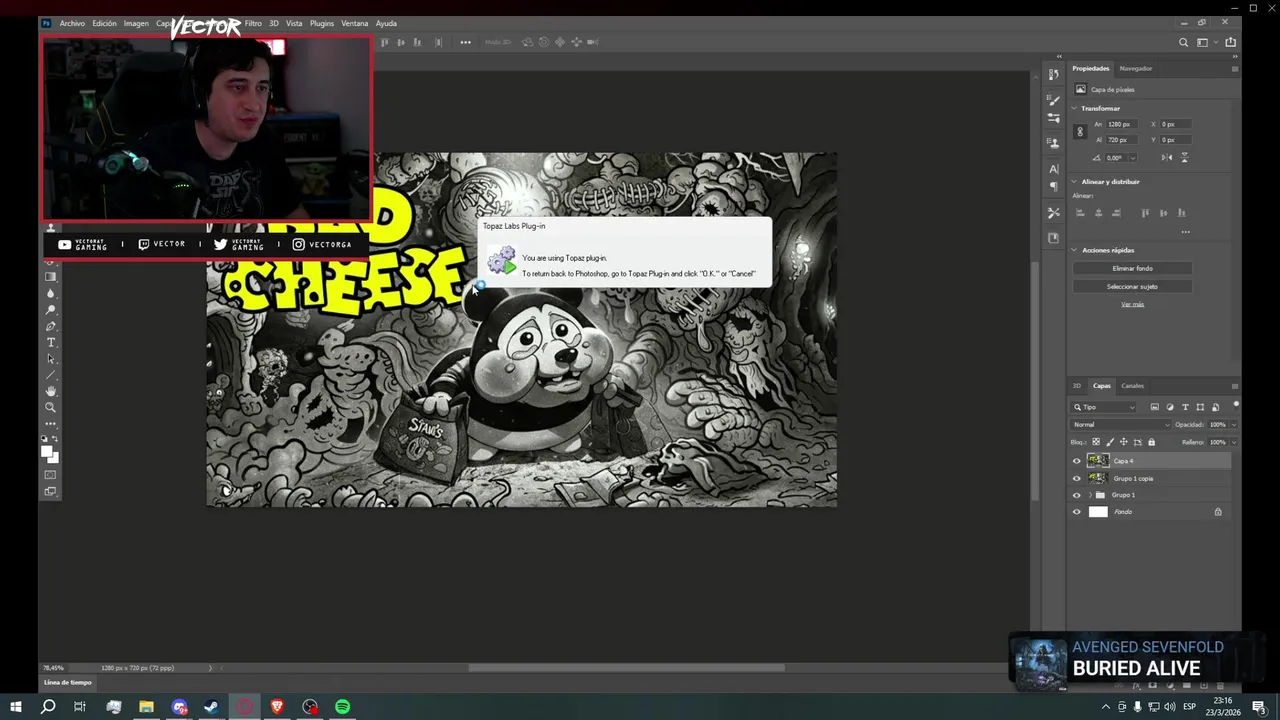Select the Blur tool
1280x720 pixels.
coord(51,293)
